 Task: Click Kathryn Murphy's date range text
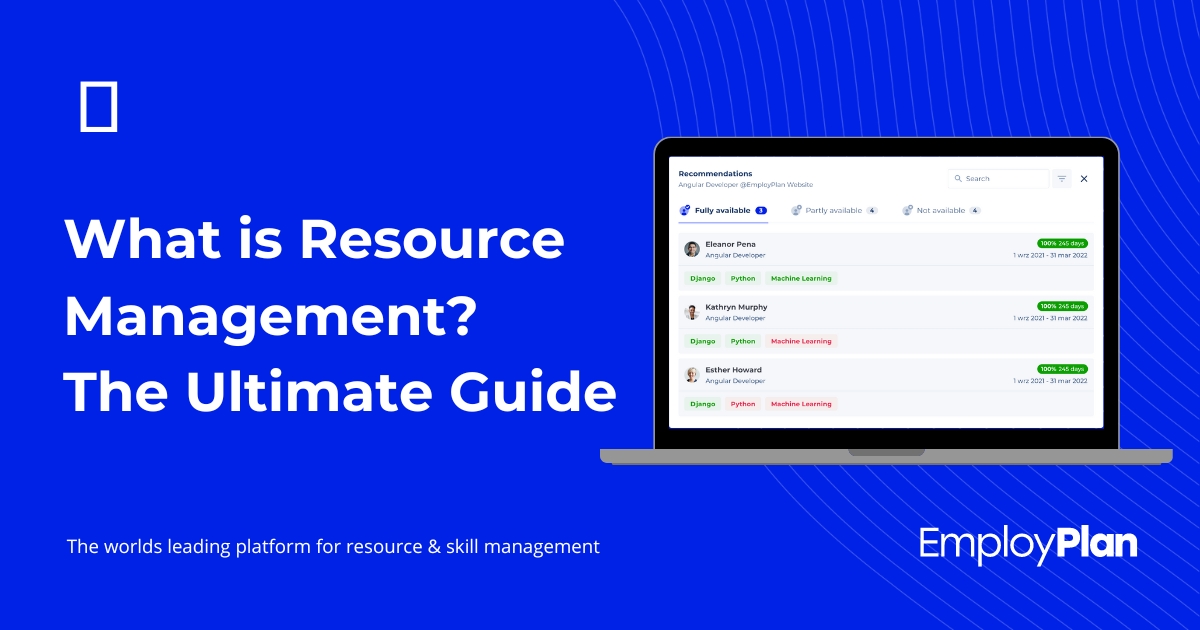pos(1050,318)
